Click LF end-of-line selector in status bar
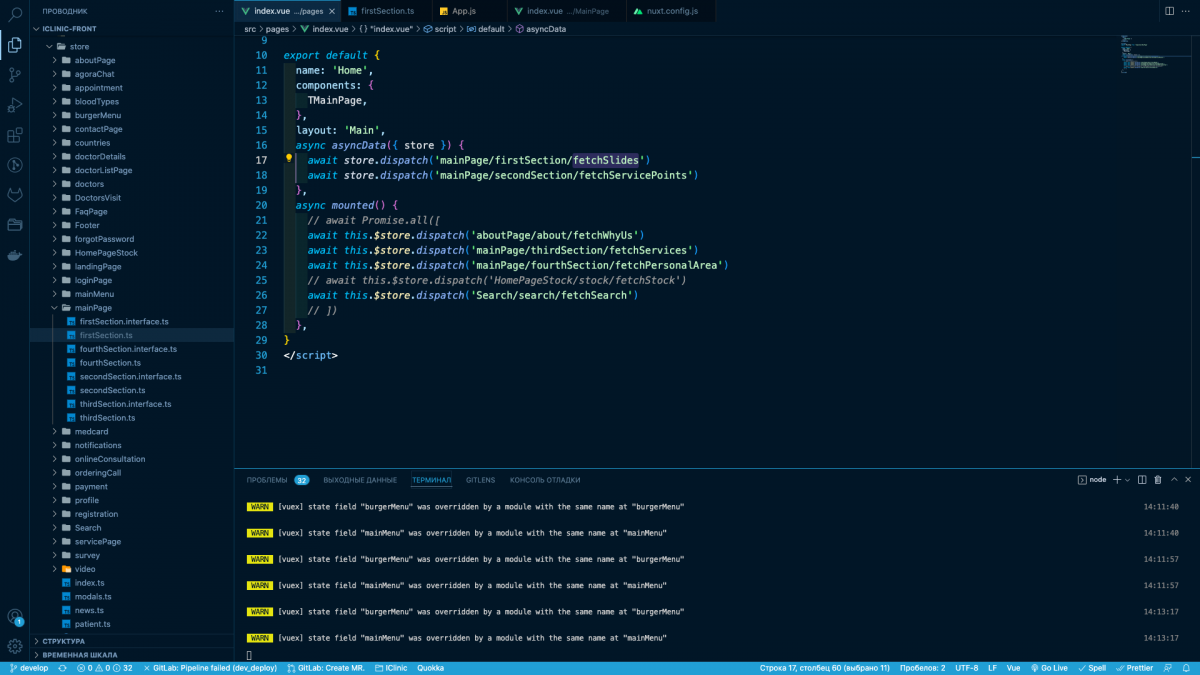 click(992, 668)
